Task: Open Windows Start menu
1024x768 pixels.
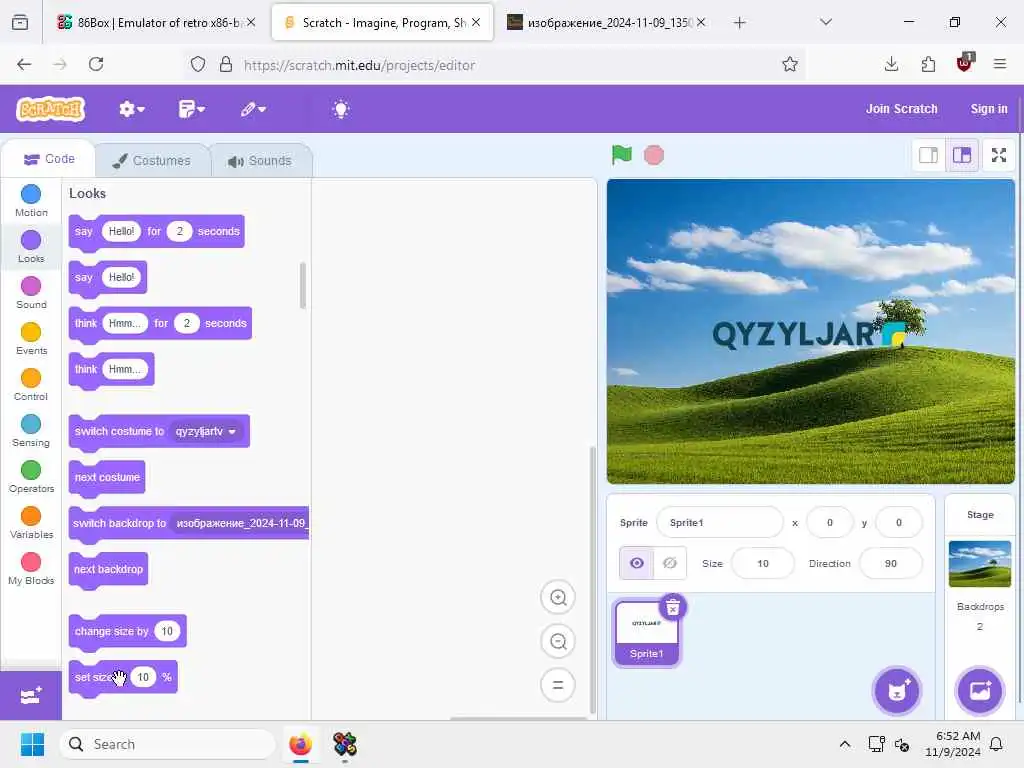Action: [32, 744]
